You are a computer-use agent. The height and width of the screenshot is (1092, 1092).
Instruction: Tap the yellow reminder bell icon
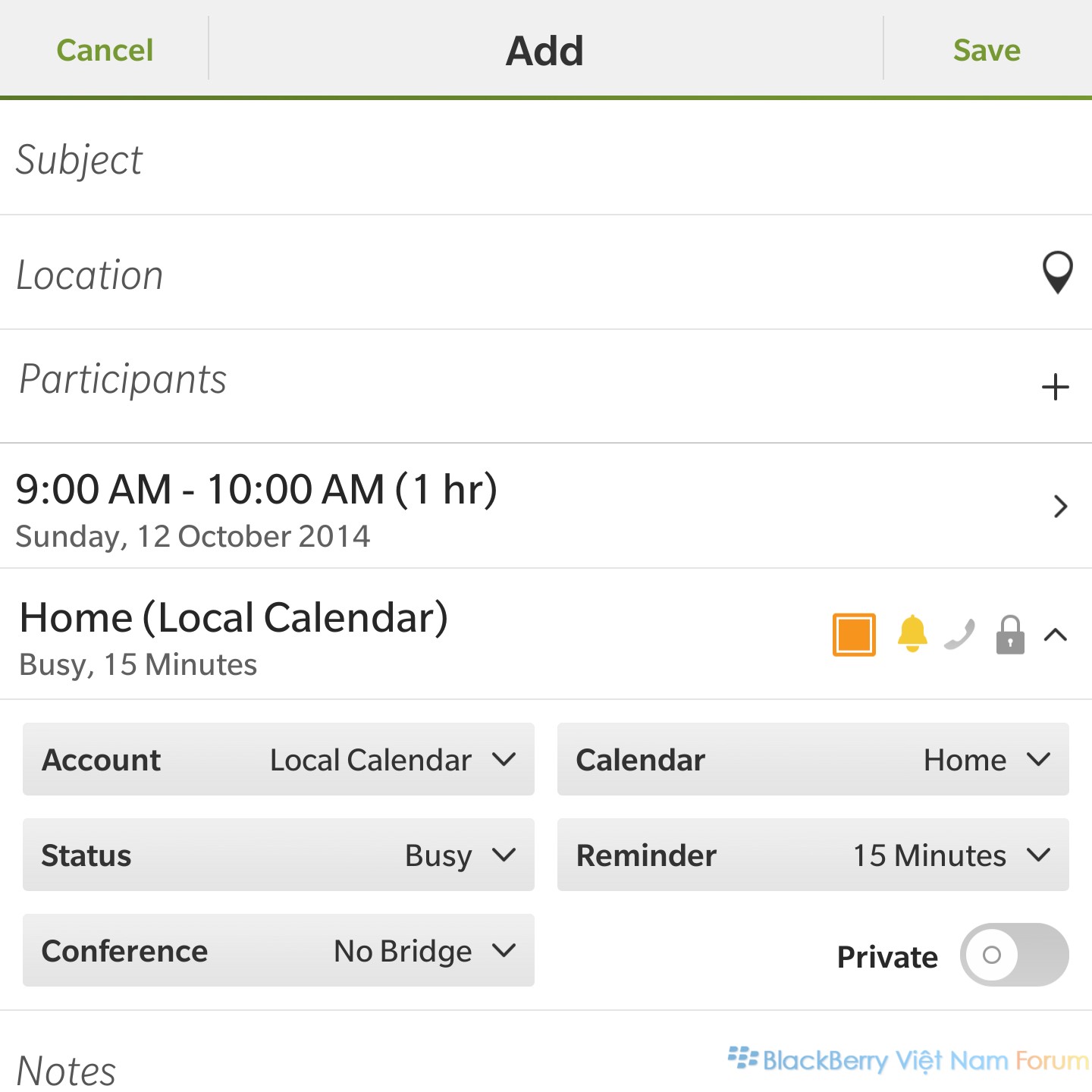[912, 633]
